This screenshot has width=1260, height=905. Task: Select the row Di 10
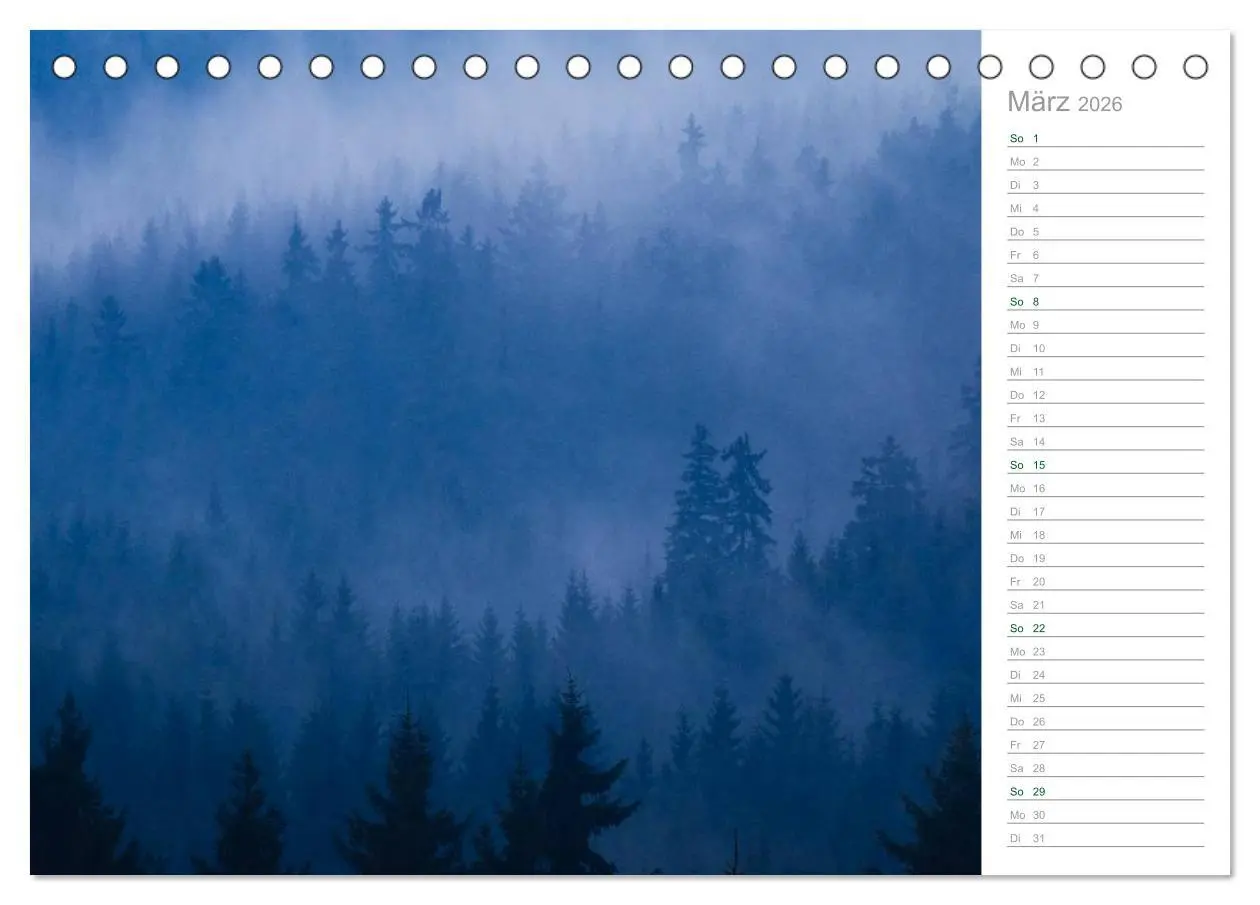point(1105,348)
